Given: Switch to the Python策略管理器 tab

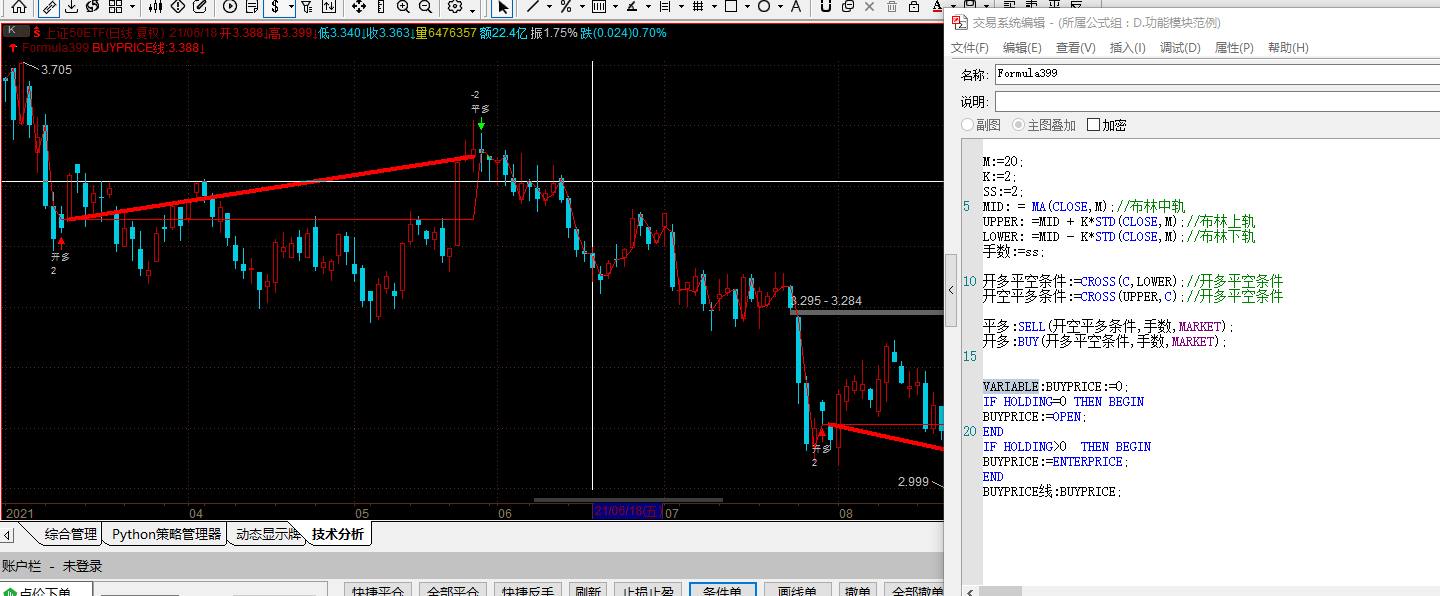Looking at the screenshot, I should 166,534.
